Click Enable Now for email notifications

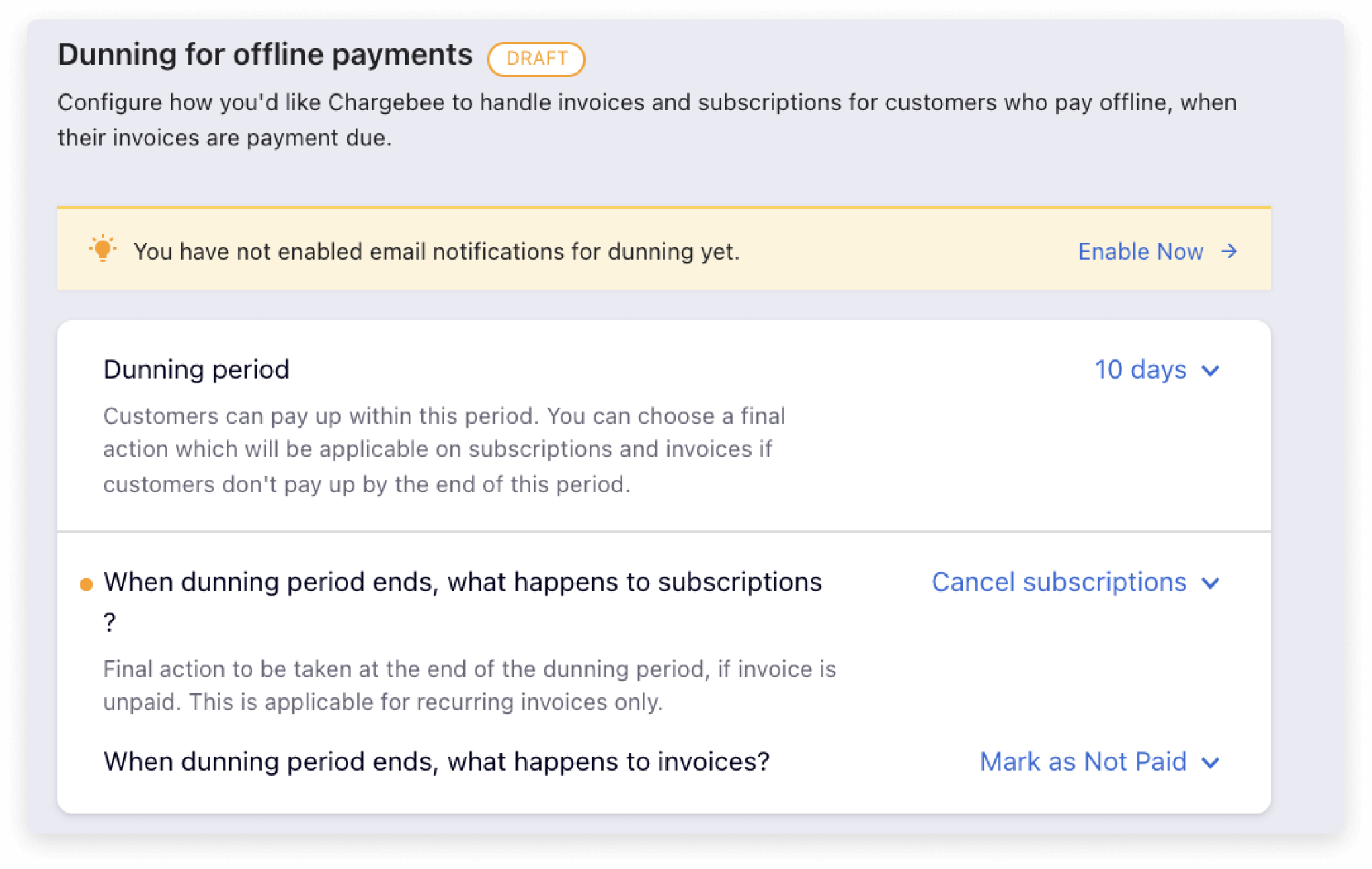(1141, 252)
